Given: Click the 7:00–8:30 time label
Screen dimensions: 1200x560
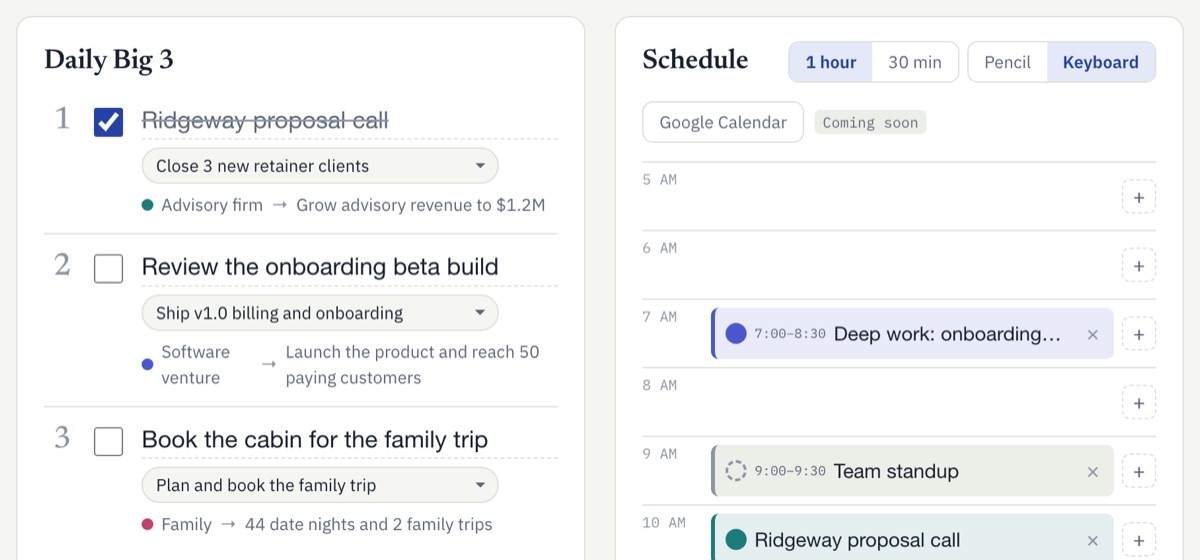Looking at the screenshot, I should (x=790, y=334).
